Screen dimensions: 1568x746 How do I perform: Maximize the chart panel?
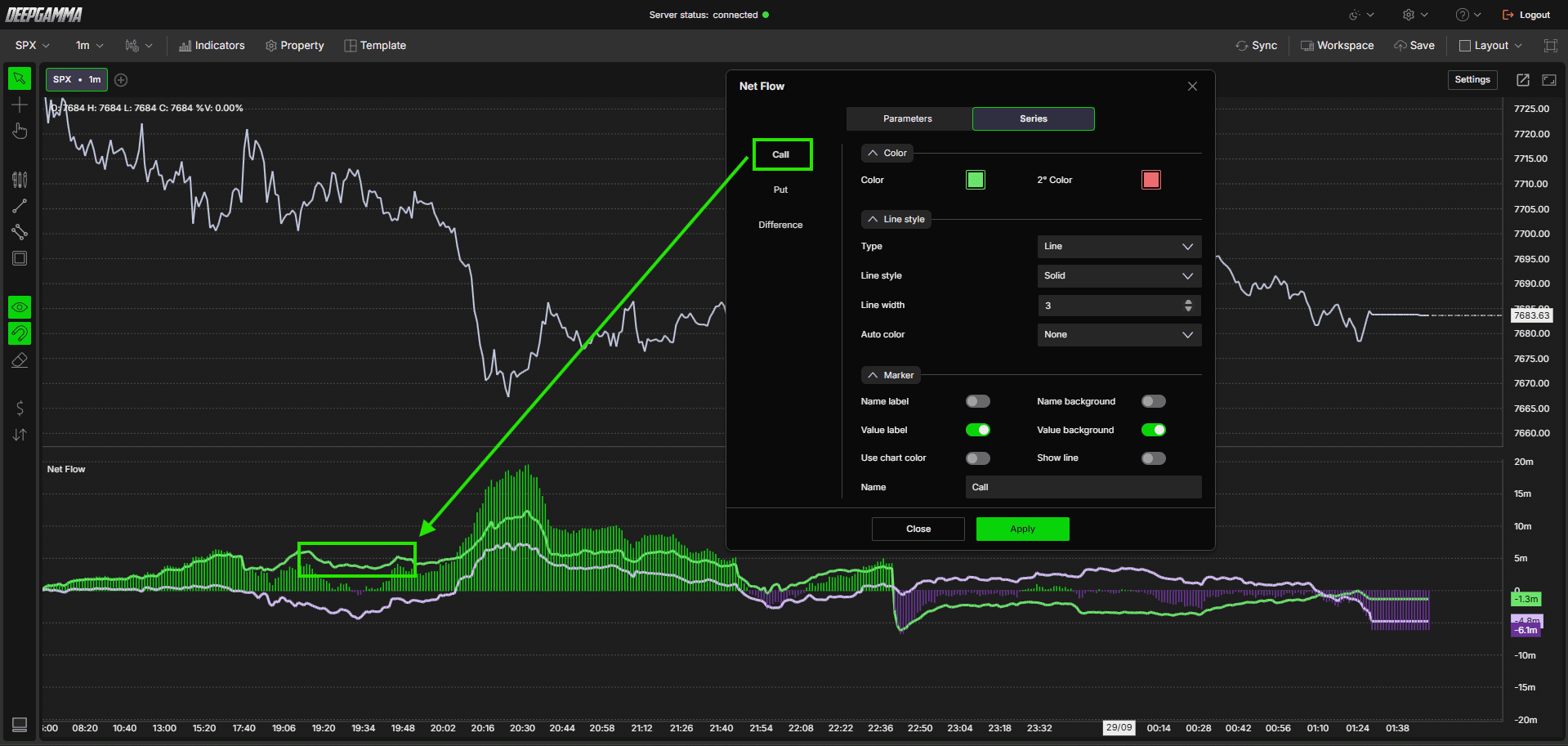(1549, 80)
